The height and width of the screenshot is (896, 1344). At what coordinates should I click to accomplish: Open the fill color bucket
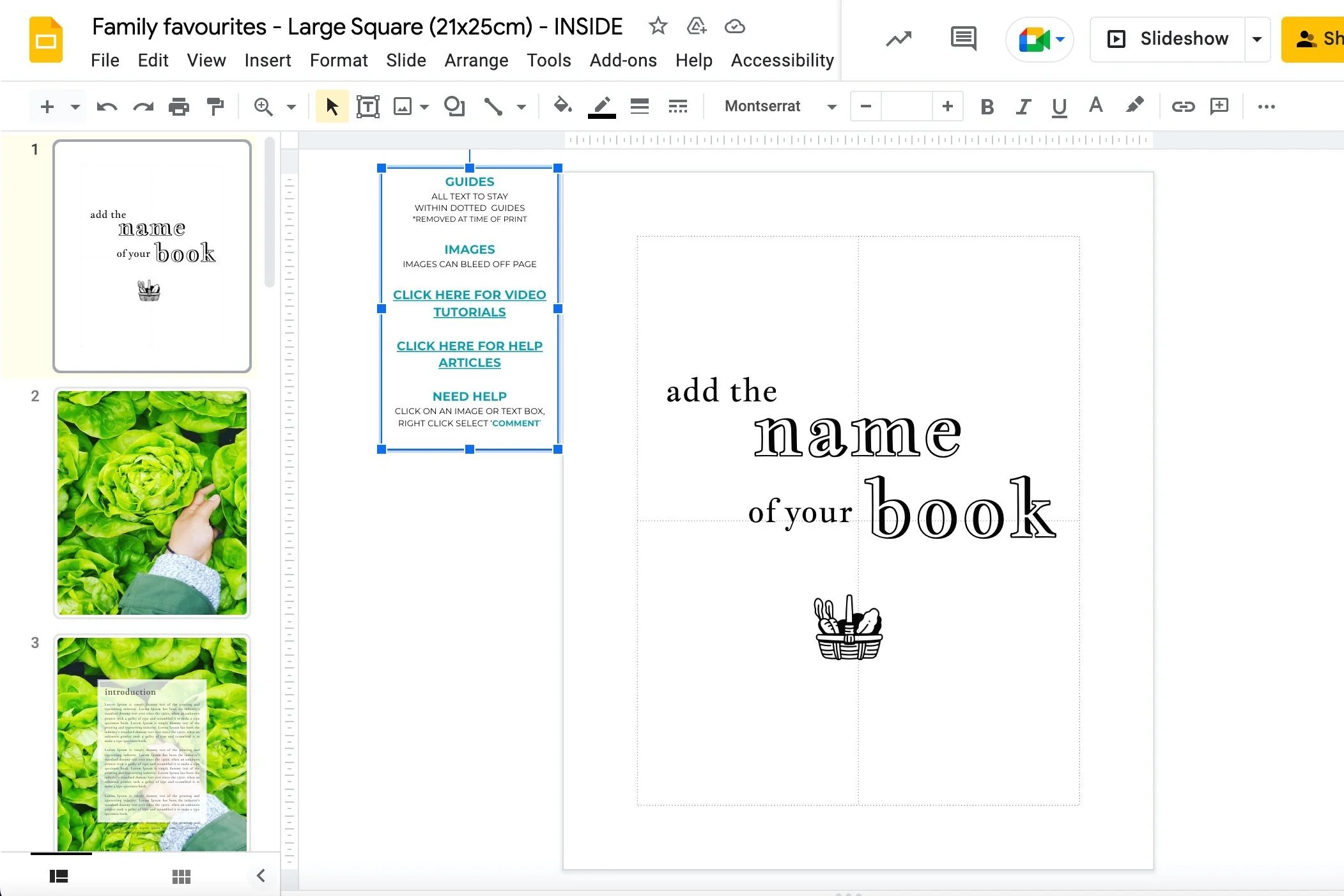pyautogui.click(x=562, y=105)
